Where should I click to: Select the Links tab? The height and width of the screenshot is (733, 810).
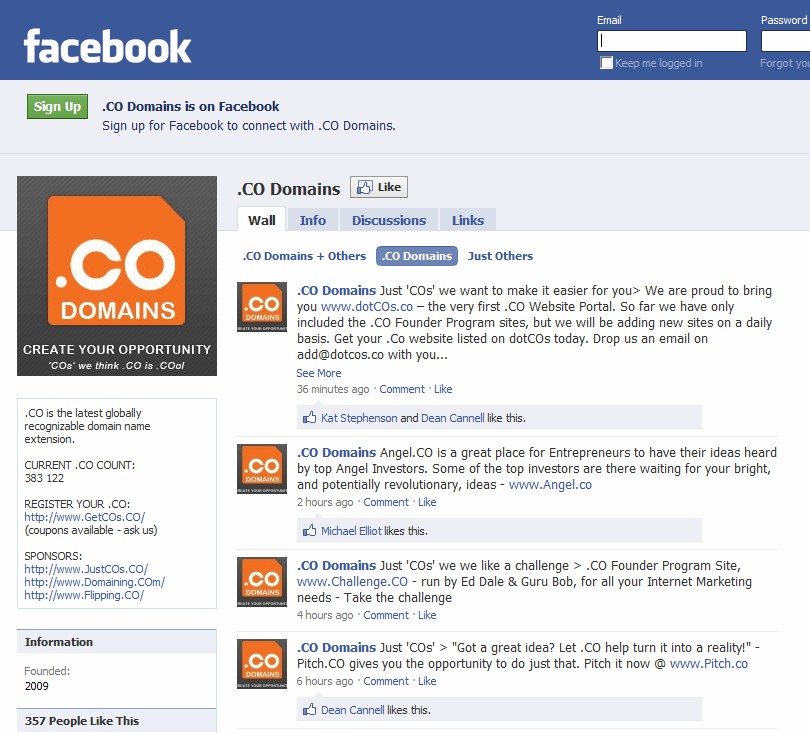coord(468,220)
